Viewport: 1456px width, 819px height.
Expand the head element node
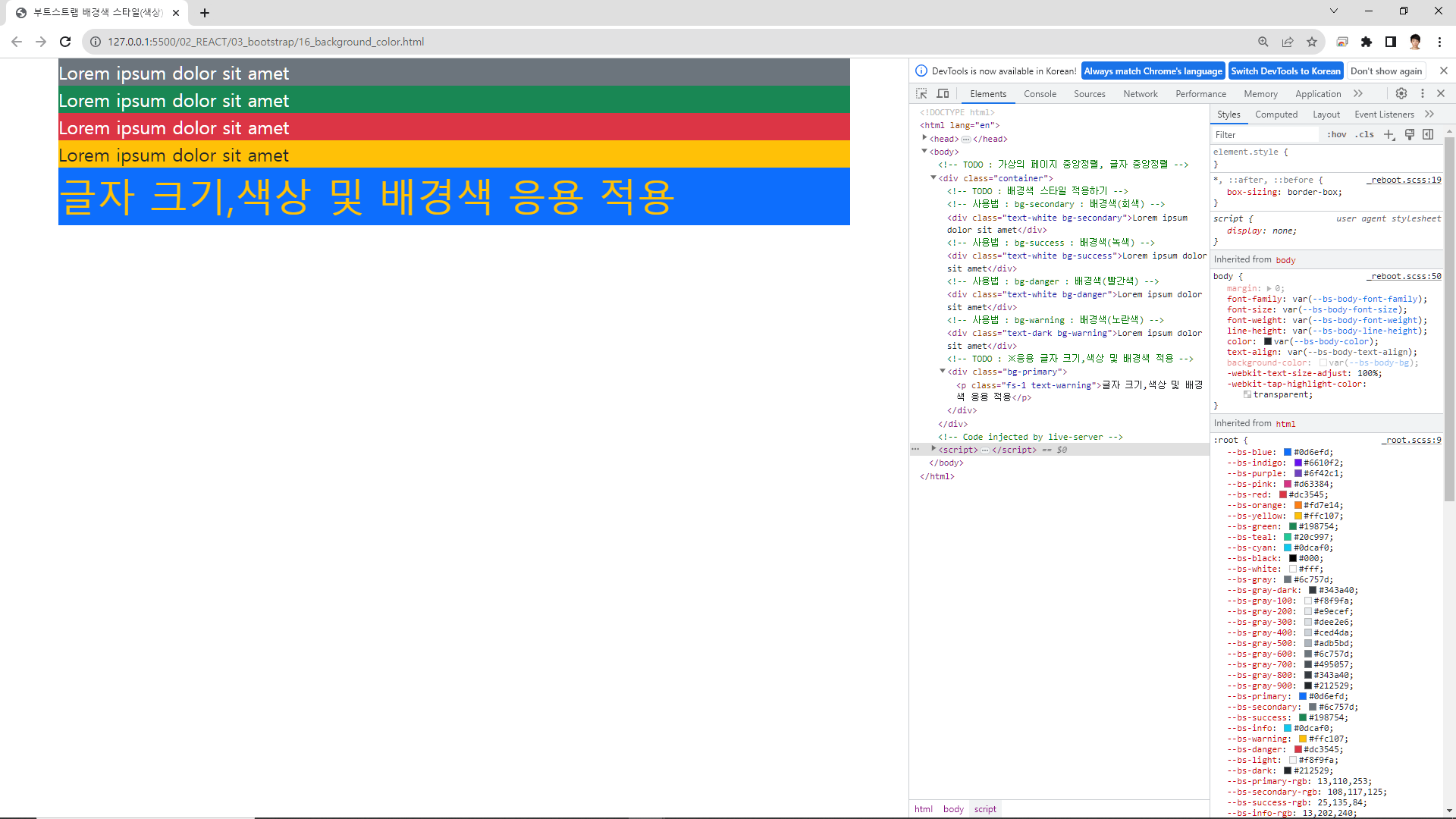(925, 138)
